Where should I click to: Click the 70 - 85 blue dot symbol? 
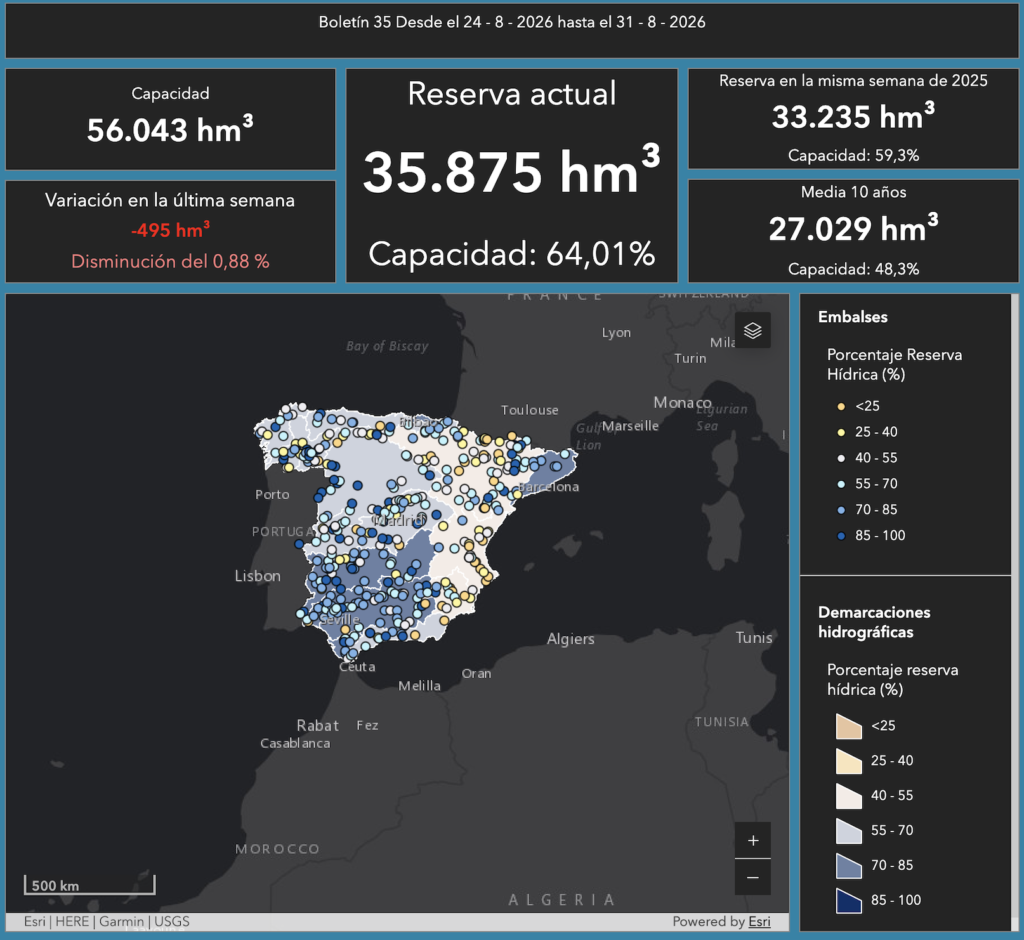coord(841,510)
